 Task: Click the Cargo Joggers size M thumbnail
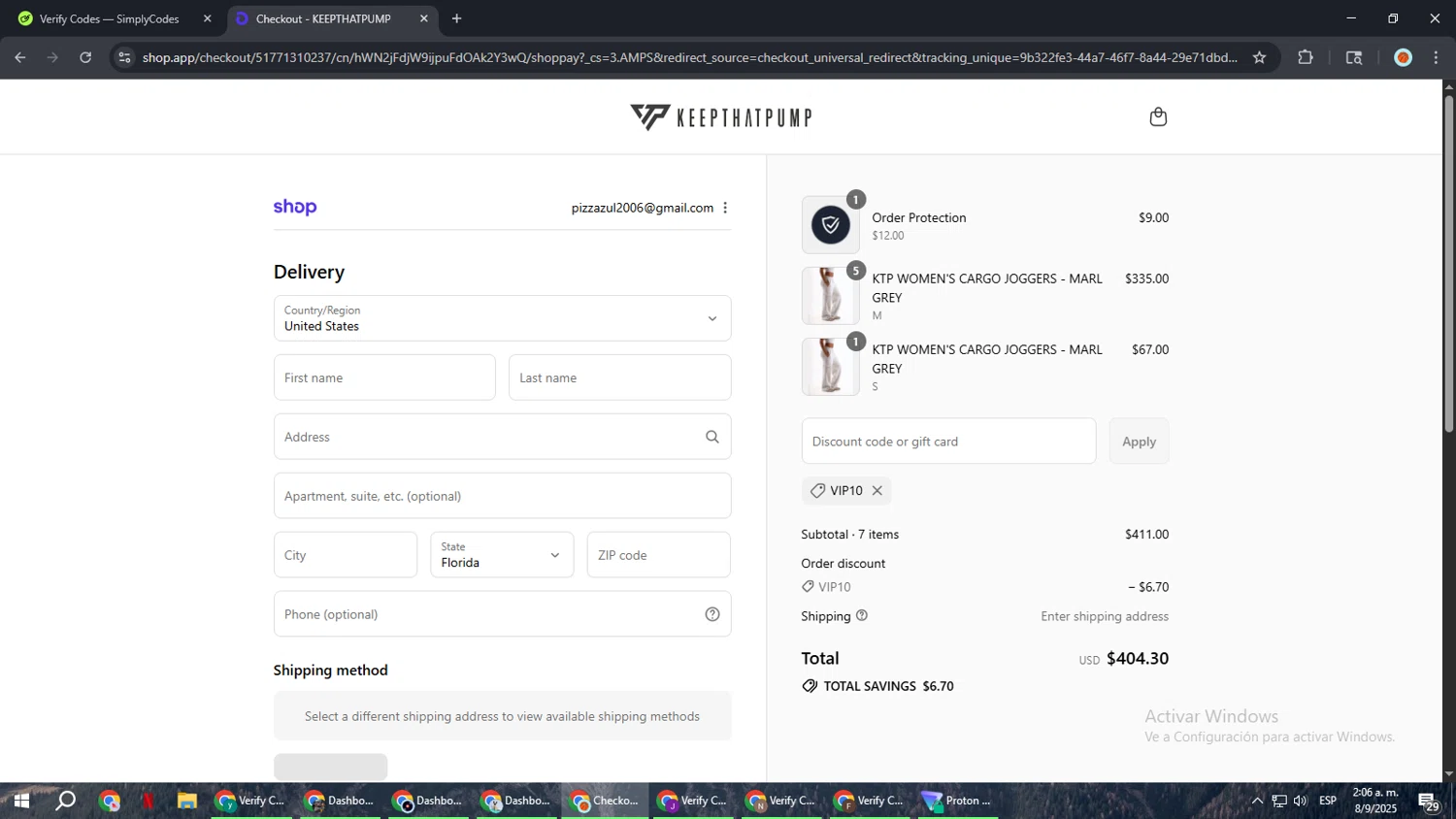[830, 296]
